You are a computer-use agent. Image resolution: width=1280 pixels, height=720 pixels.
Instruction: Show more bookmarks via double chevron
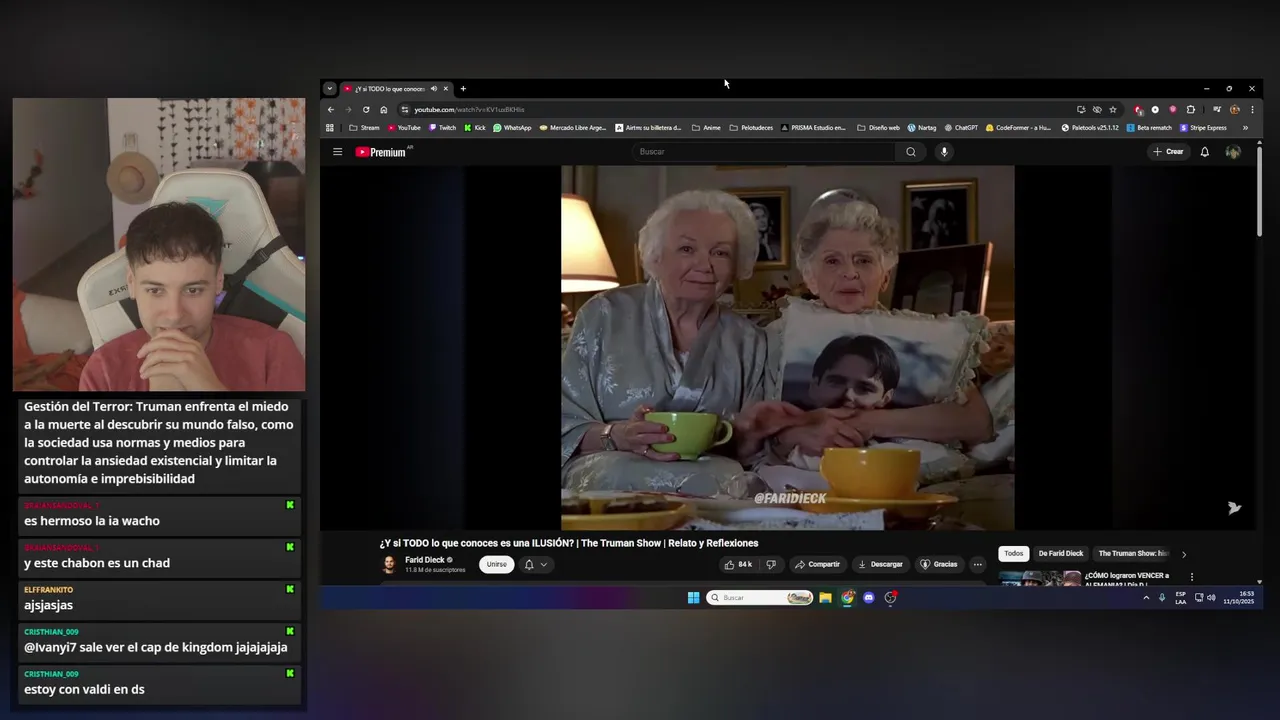point(1245,128)
